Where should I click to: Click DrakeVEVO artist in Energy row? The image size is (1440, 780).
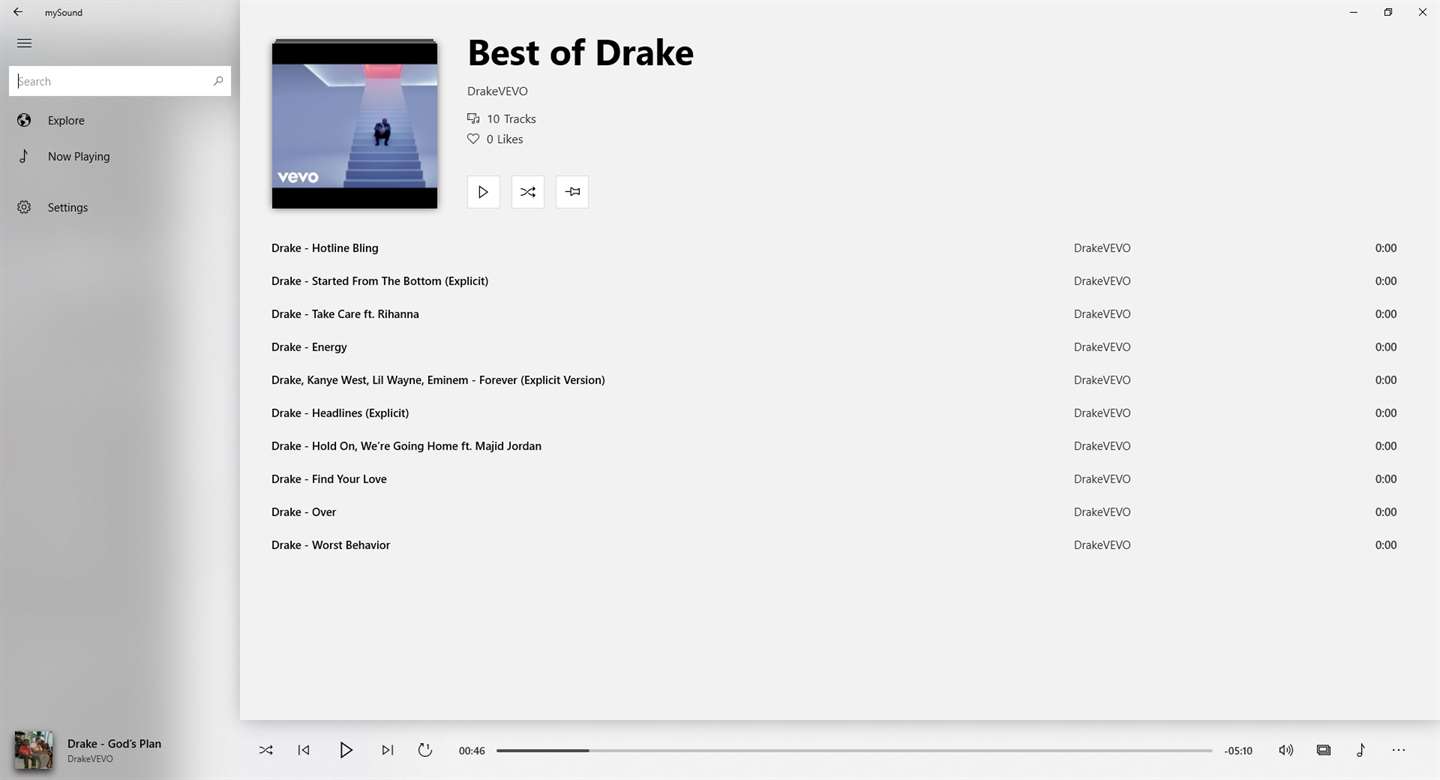(x=1102, y=347)
